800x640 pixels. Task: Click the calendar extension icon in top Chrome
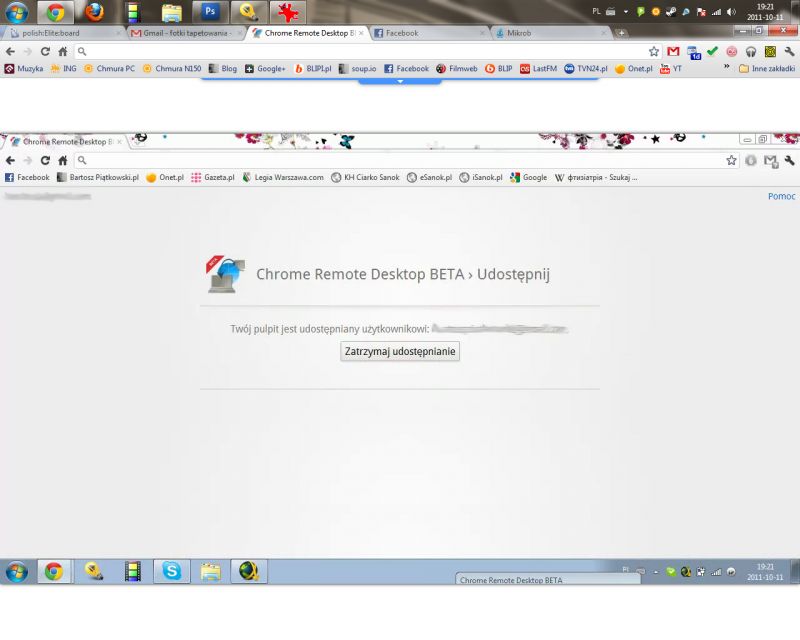point(694,52)
